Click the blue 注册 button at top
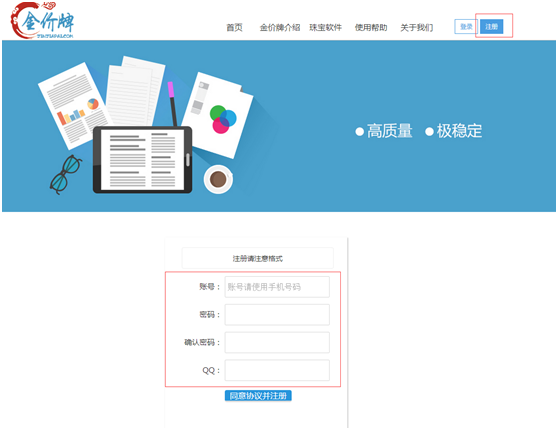Viewport: 558px width, 430px height. (491, 27)
